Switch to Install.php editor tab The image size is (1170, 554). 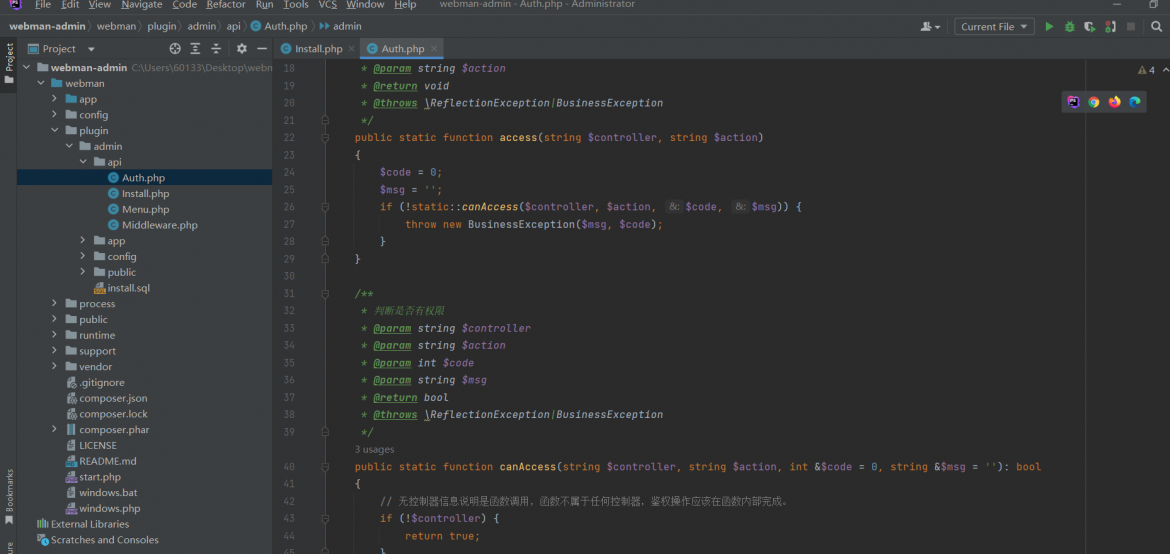(319, 49)
